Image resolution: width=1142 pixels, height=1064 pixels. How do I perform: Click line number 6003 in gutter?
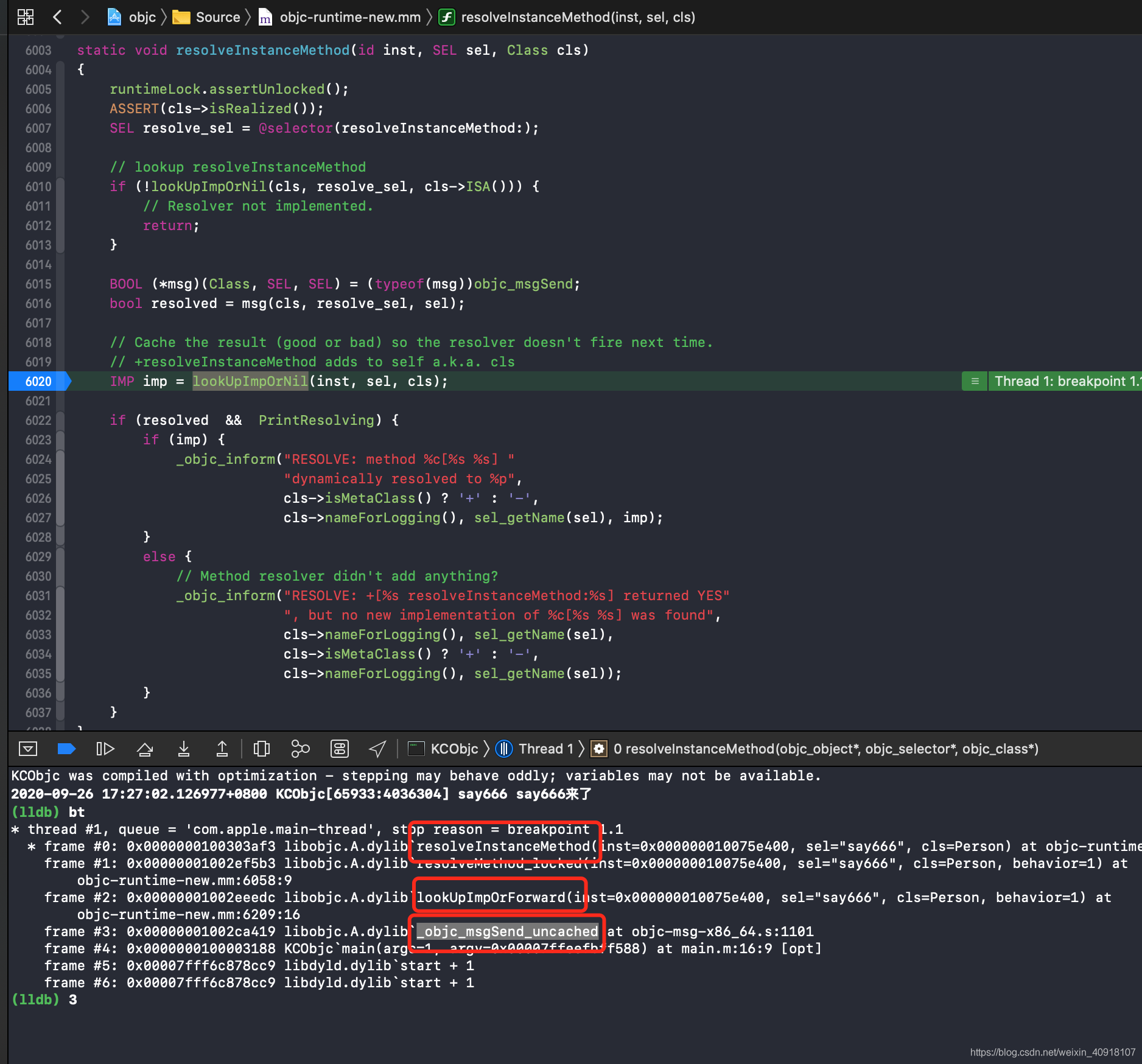tap(38, 50)
